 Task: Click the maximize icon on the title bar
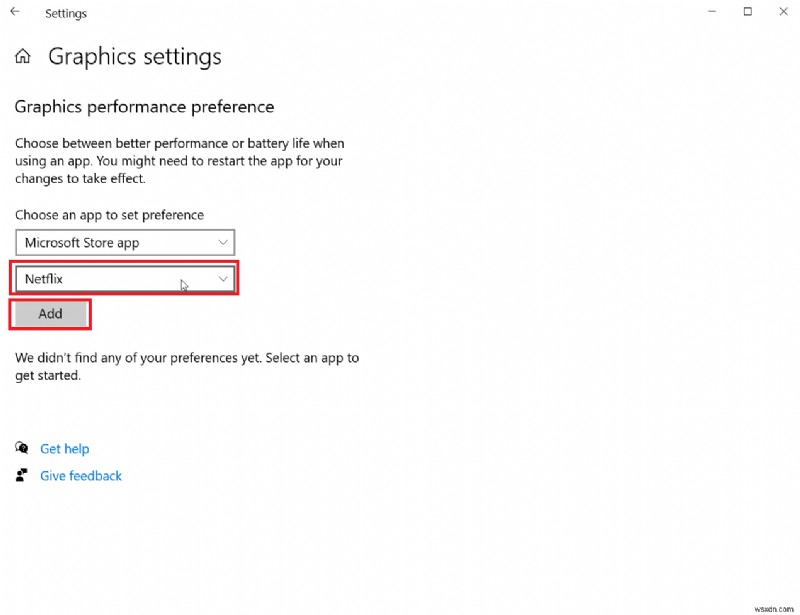point(746,12)
